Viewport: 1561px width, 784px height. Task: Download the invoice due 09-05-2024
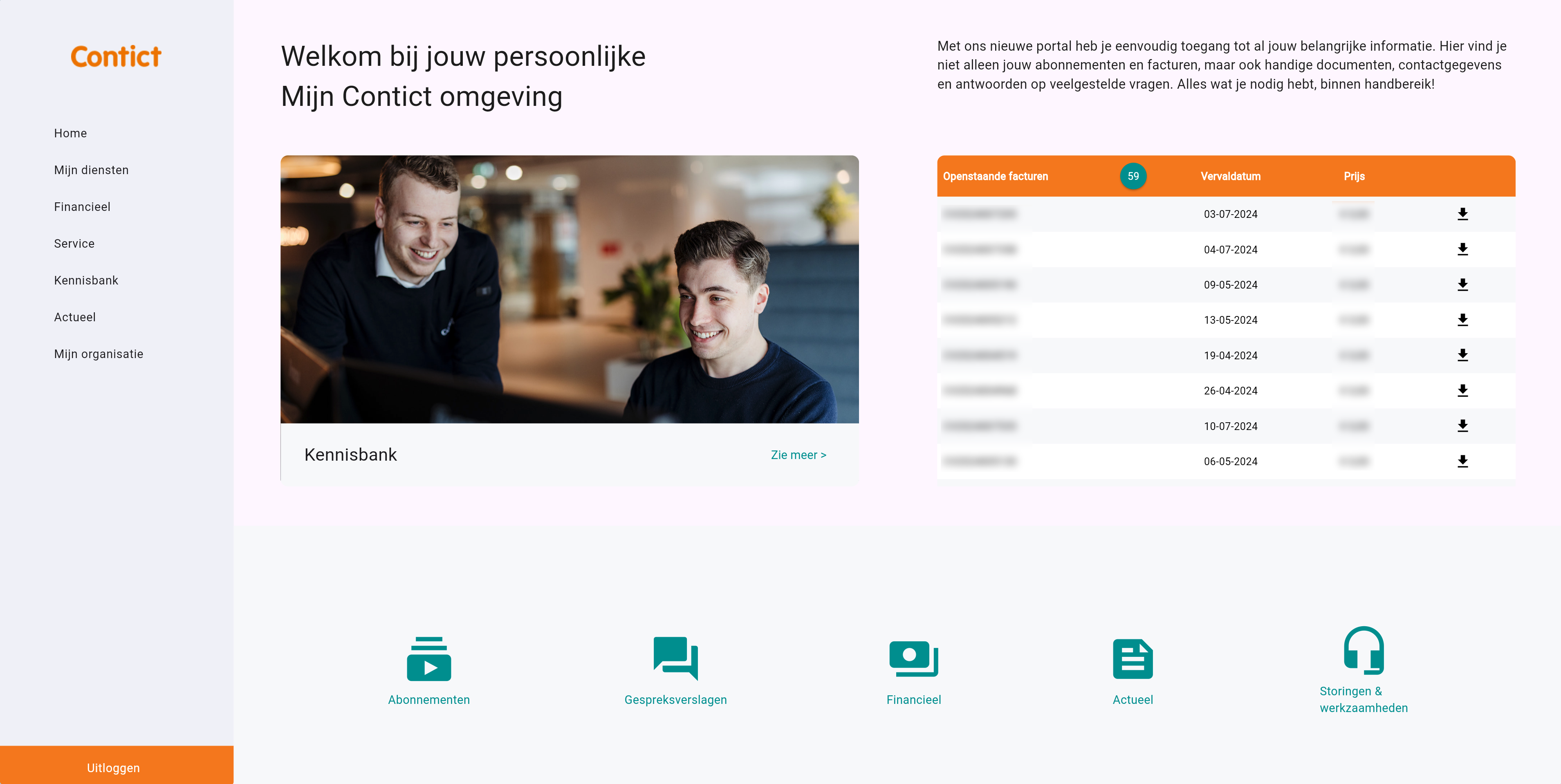tap(1462, 285)
